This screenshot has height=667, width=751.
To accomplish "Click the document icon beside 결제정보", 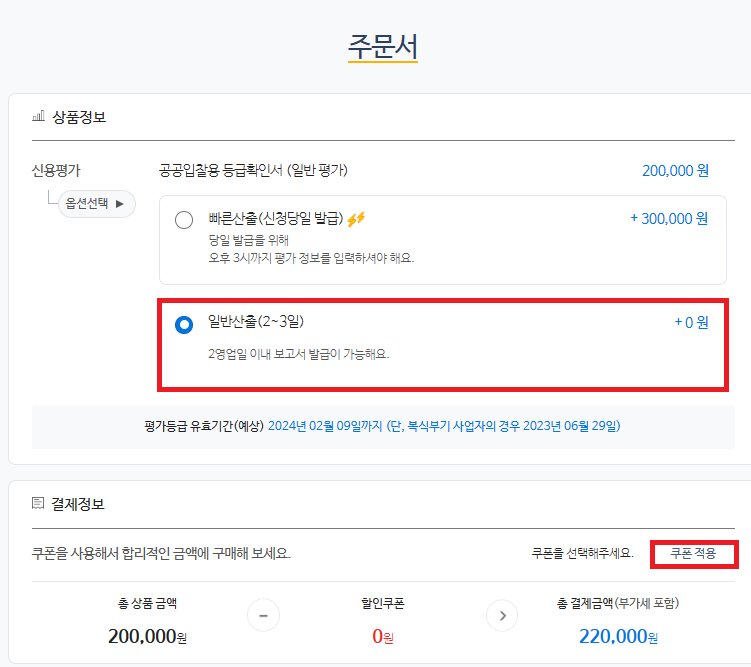I will (38, 503).
